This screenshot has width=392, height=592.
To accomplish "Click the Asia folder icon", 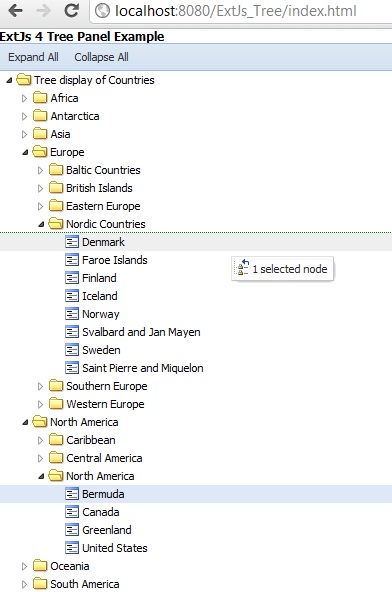I will coord(40,134).
